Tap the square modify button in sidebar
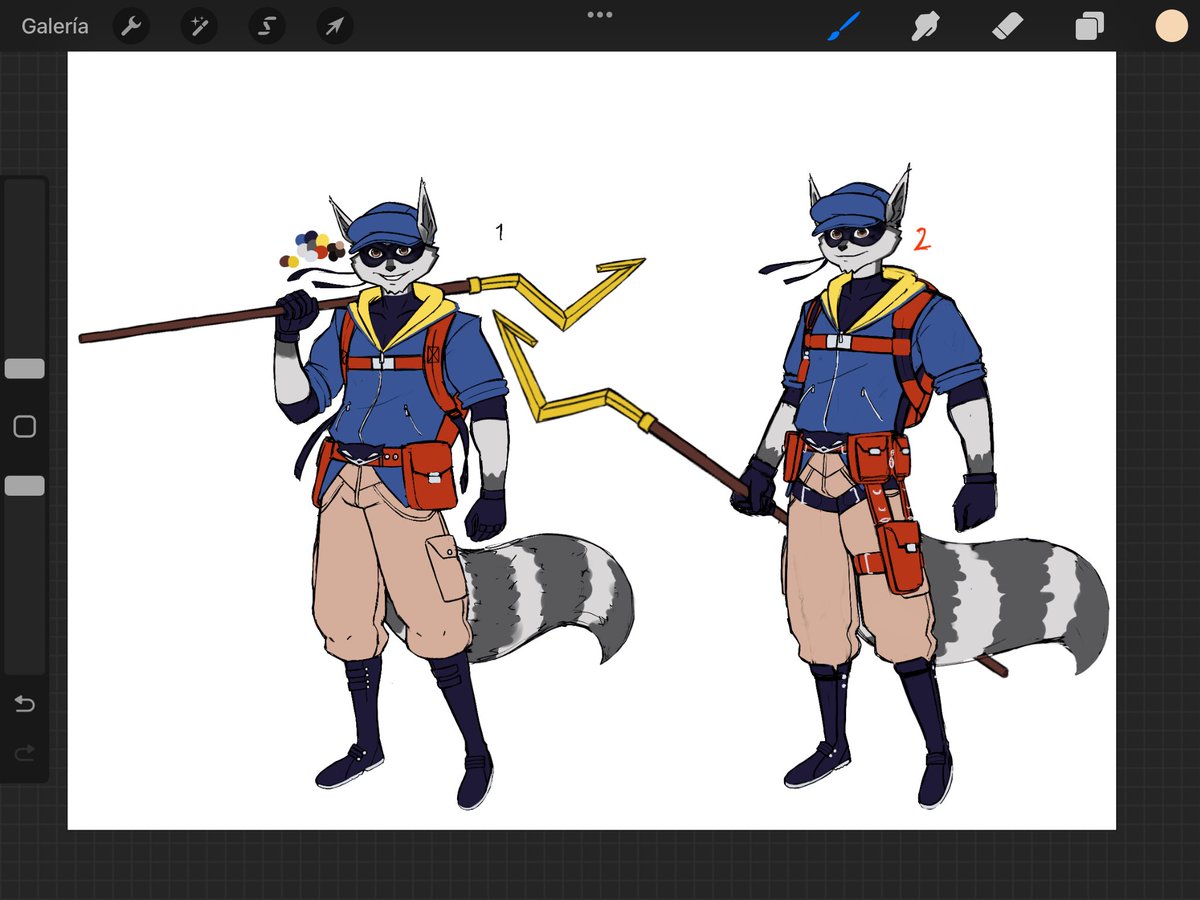This screenshot has width=1200, height=900. point(24,427)
